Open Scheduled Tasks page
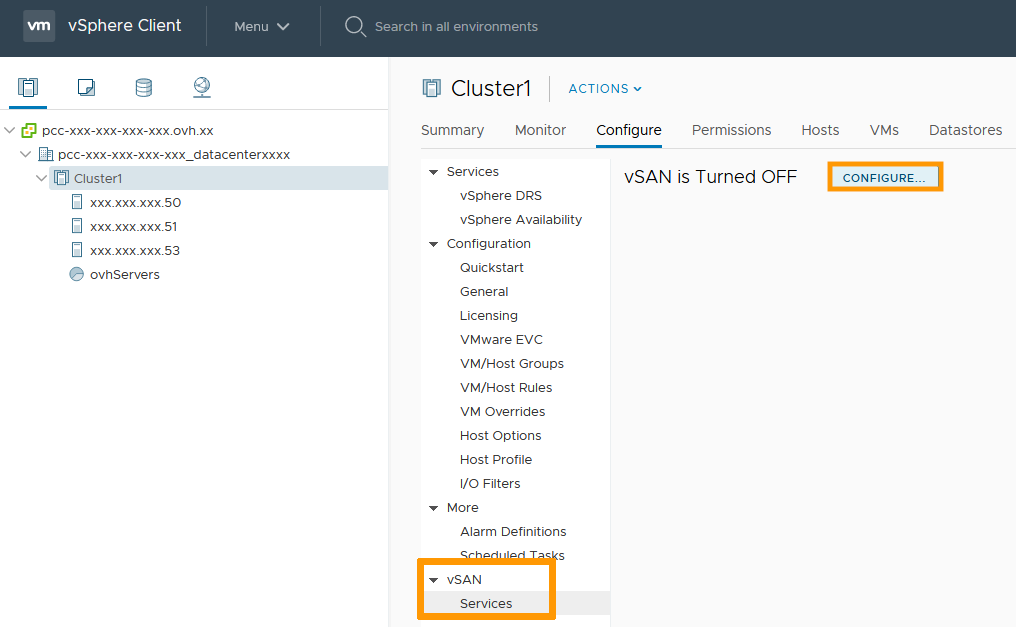The height and width of the screenshot is (627, 1016). (x=513, y=555)
